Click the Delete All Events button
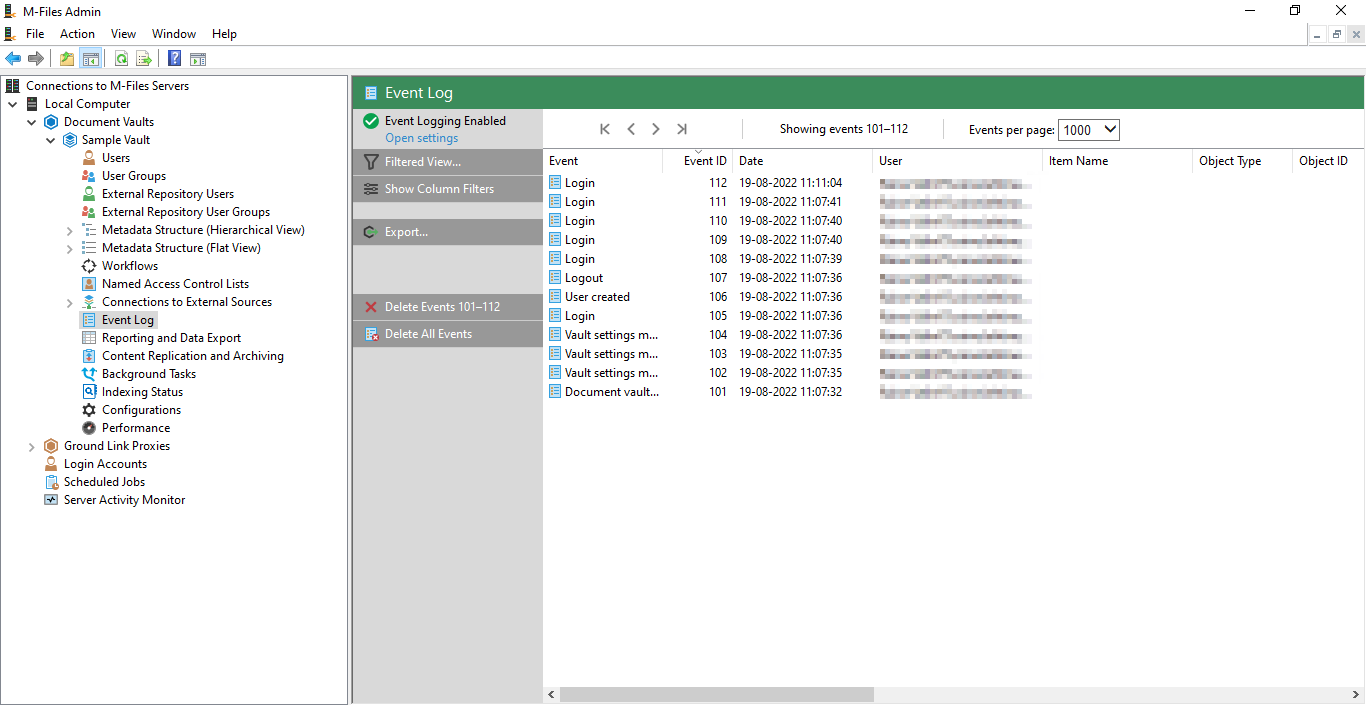 [x=428, y=334]
